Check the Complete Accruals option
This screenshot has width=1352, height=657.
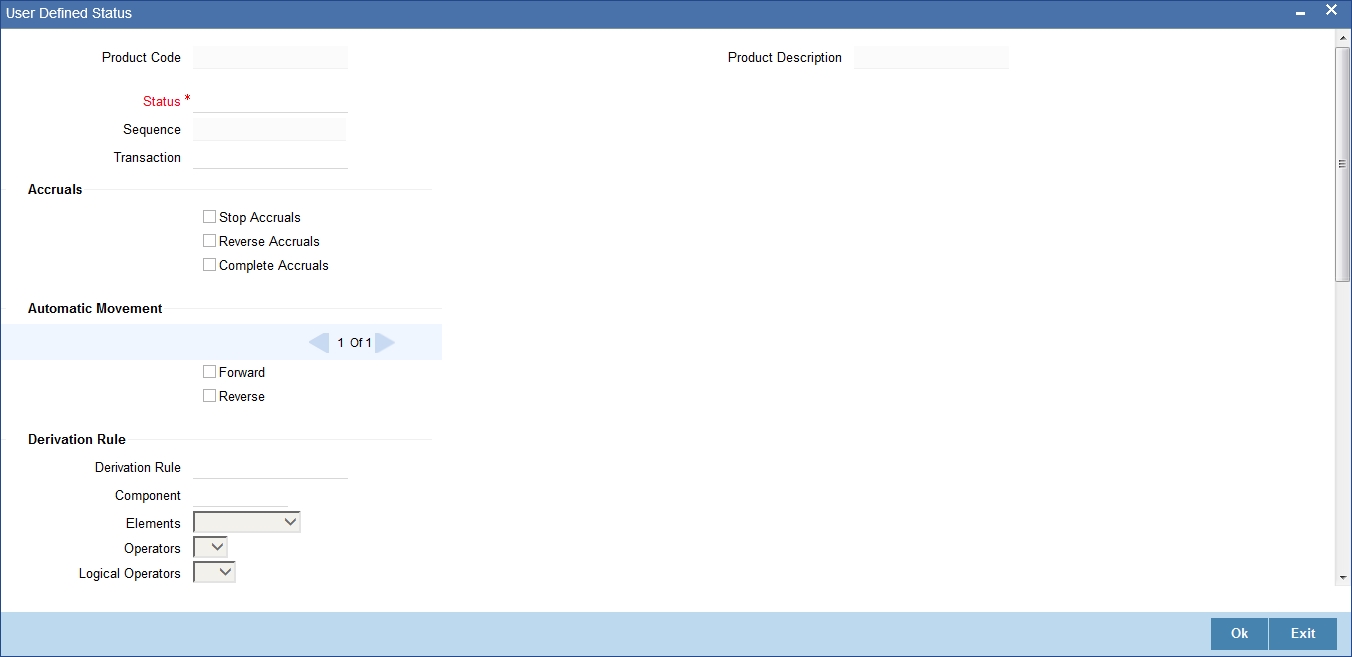[209, 264]
